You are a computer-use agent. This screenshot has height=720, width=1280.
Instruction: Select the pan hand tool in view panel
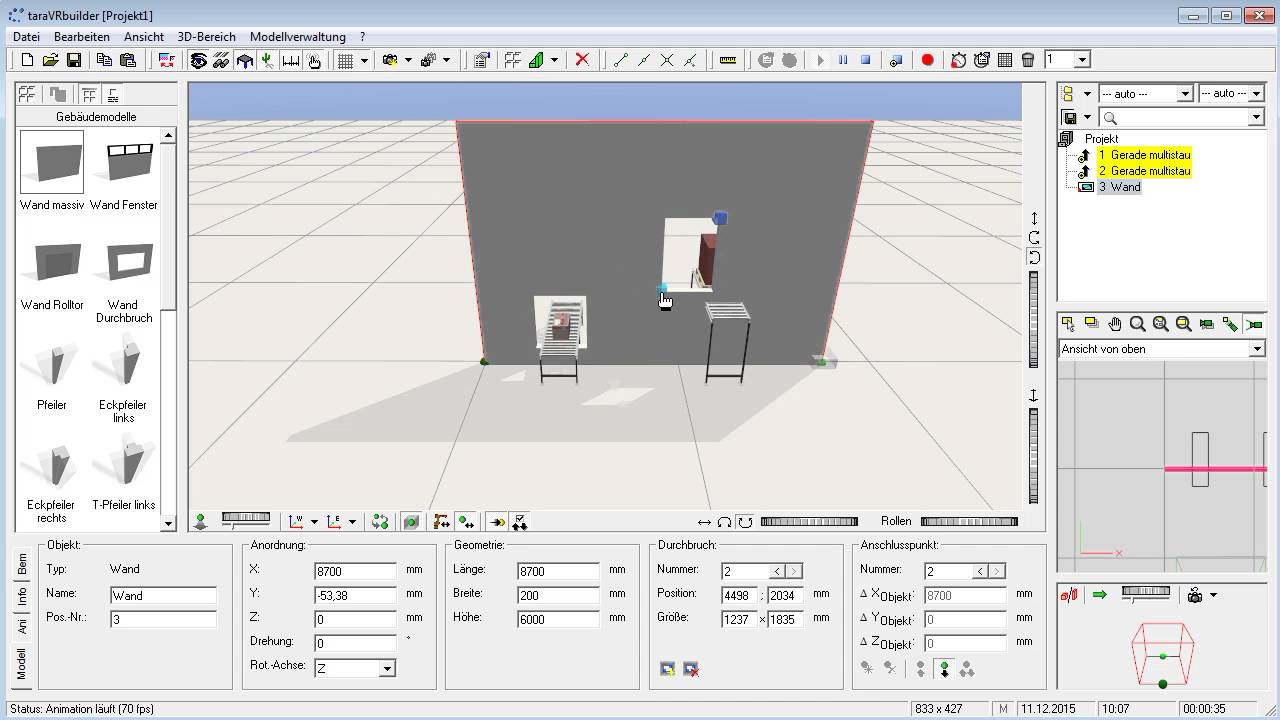pos(1114,324)
